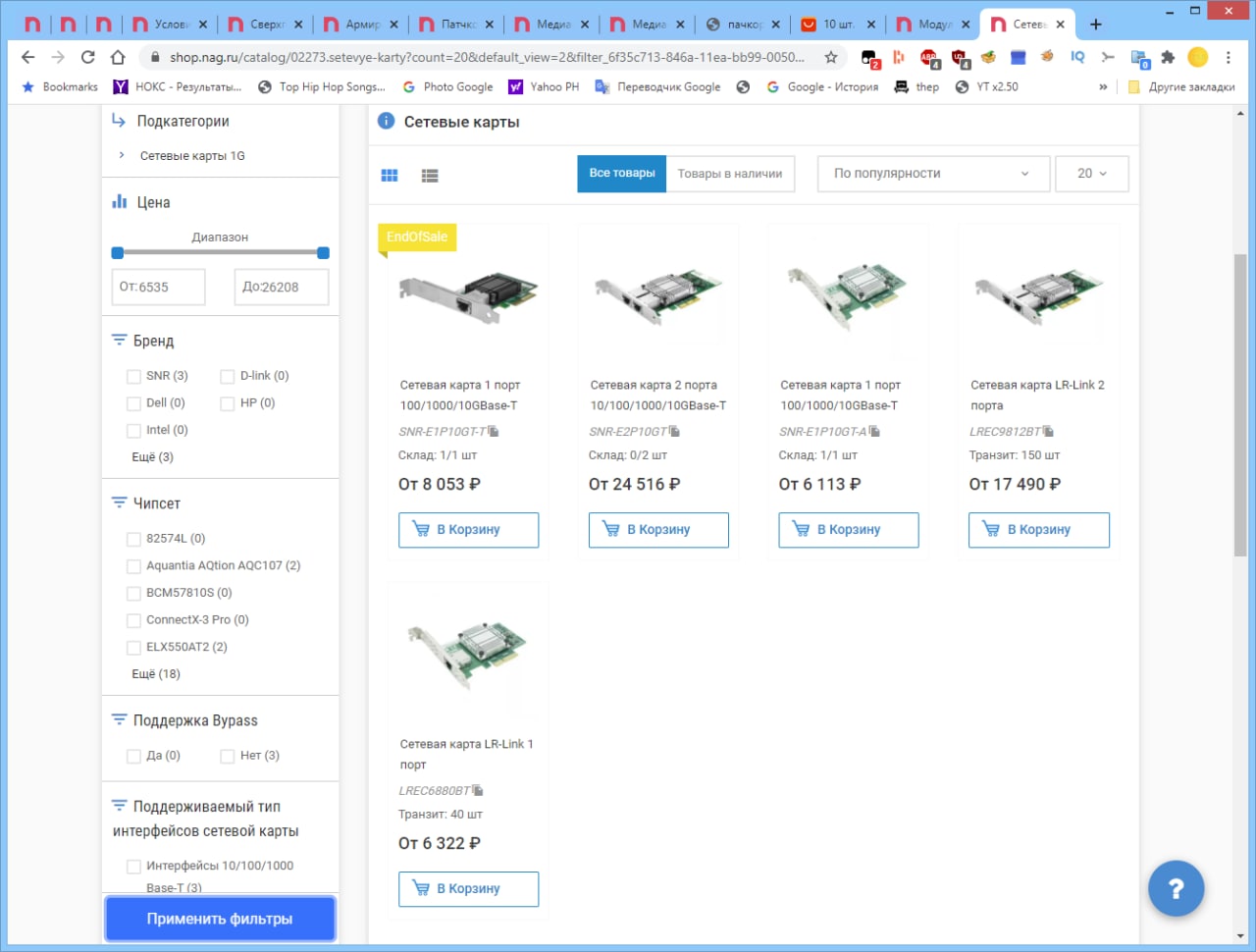
Task: Open the Bookmarks star folder
Action: click(60, 86)
